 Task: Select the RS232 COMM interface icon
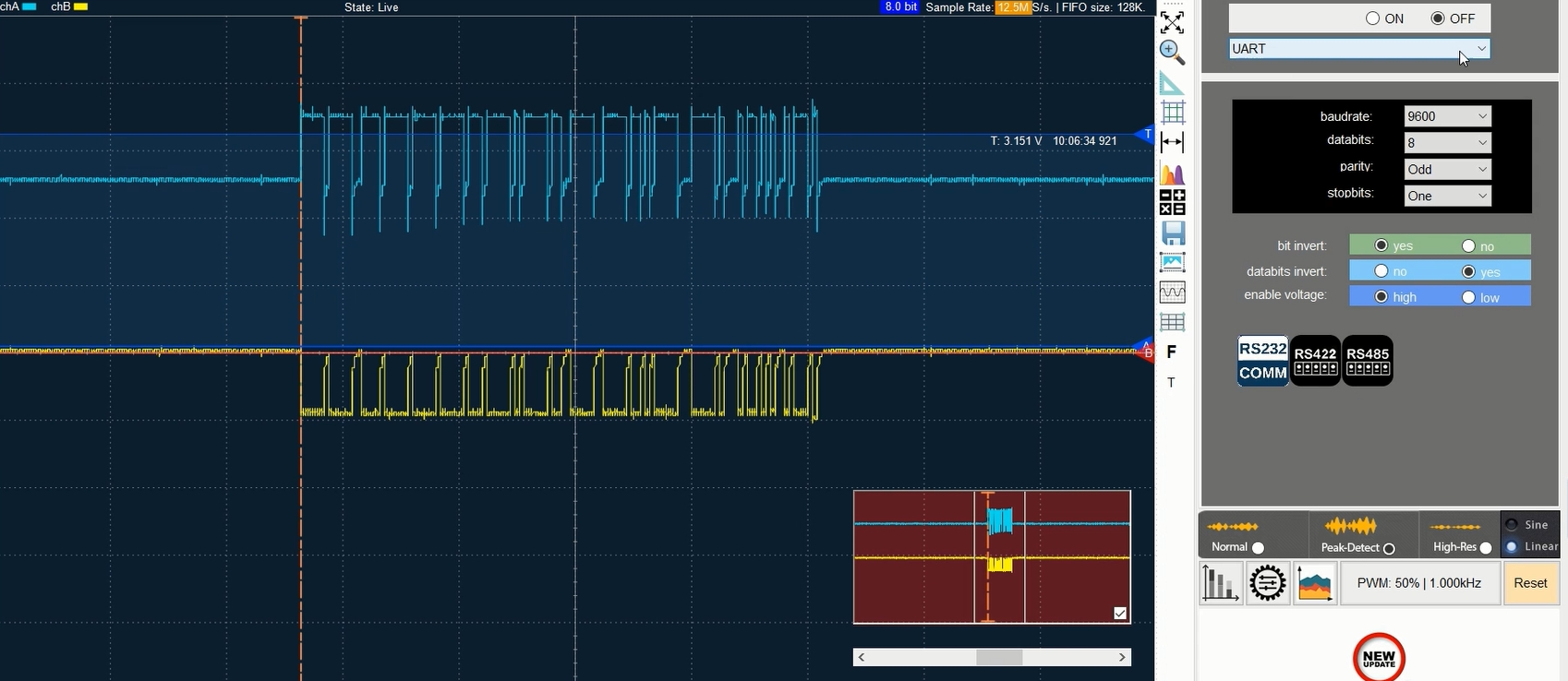coord(1262,361)
